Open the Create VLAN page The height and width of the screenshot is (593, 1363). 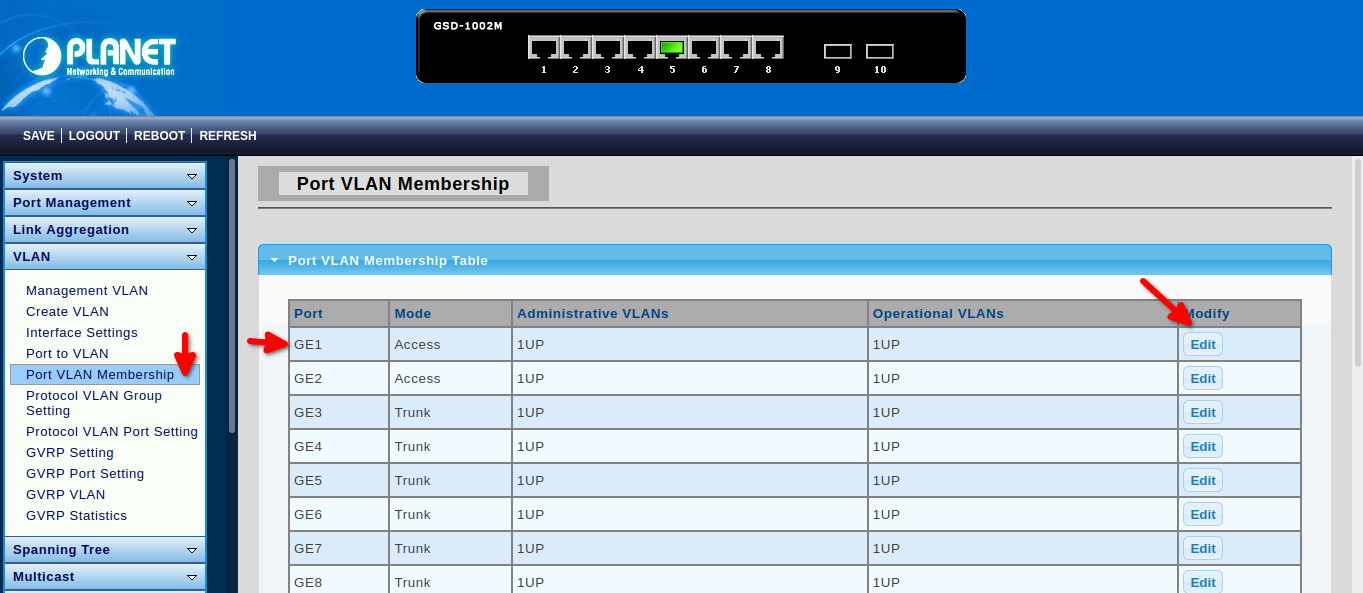[67, 312]
